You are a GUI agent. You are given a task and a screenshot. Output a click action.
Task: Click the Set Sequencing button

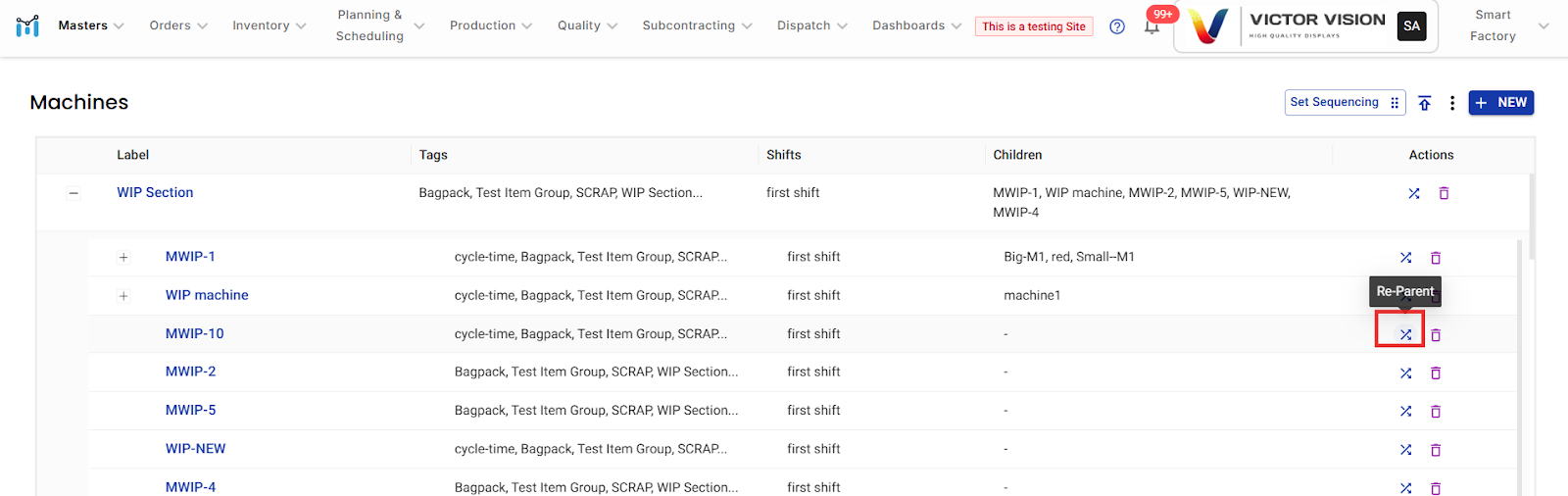[x=1344, y=103]
